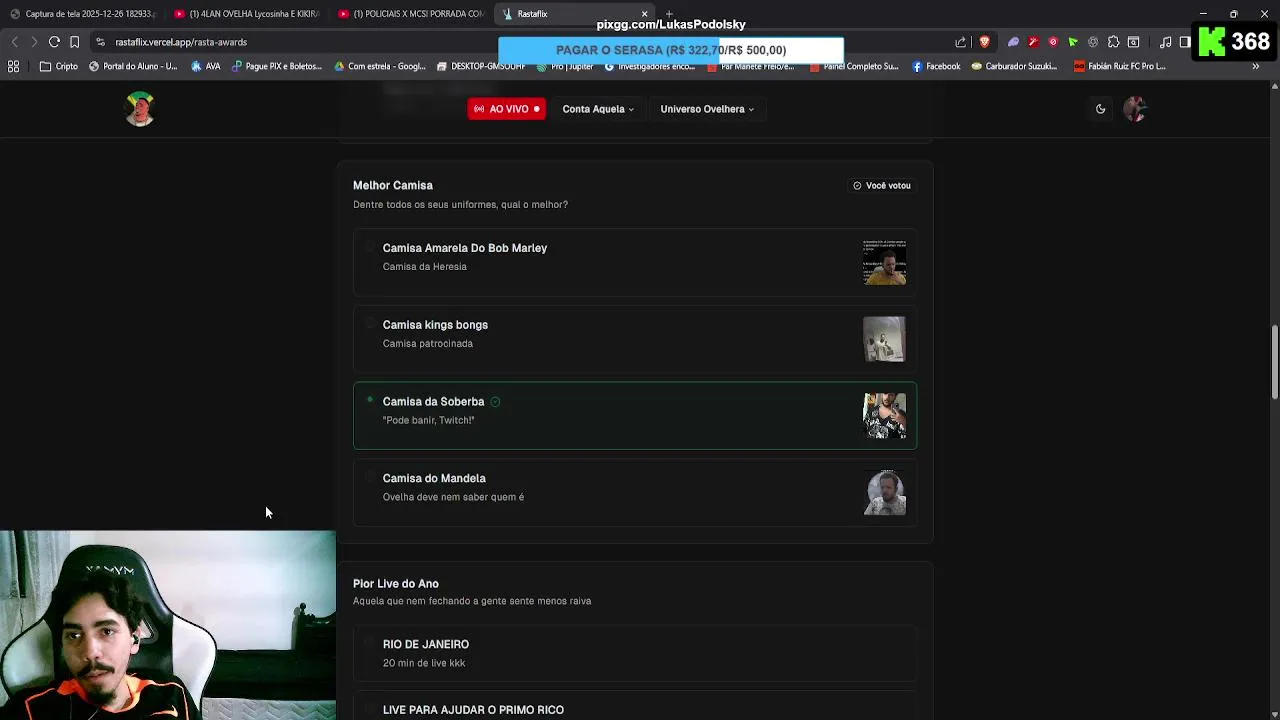The height and width of the screenshot is (720, 1280).
Task: Select LIVE PARA AJUDAR O PRIMO RICO
Action: (x=635, y=706)
